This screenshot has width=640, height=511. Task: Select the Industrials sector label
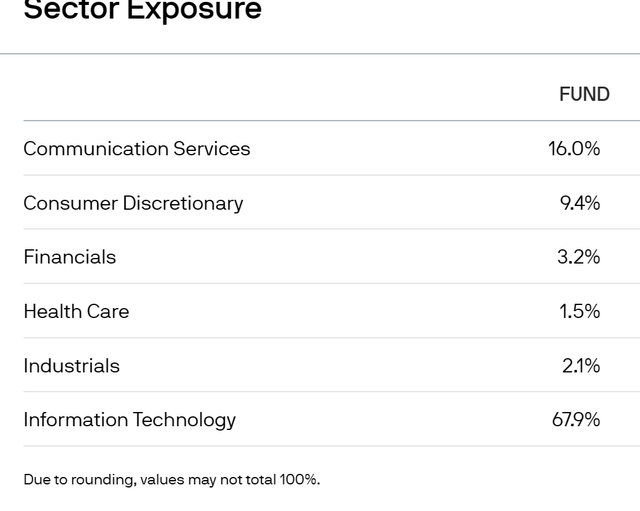click(72, 365)
